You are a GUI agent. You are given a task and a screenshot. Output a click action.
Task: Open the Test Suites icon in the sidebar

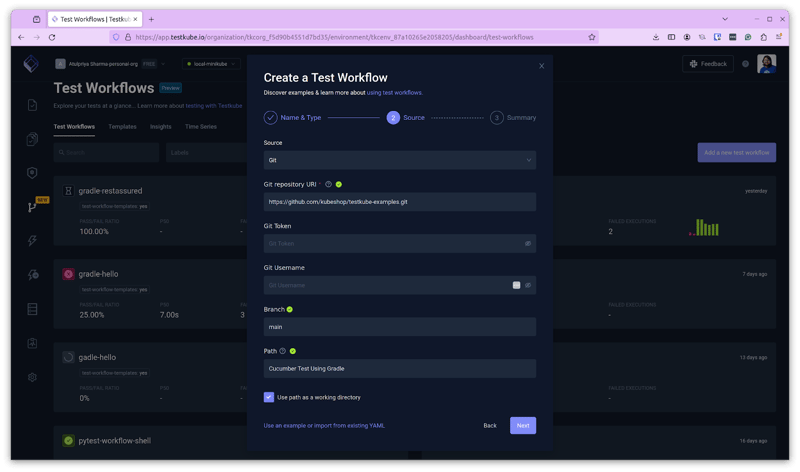(32, 139)
